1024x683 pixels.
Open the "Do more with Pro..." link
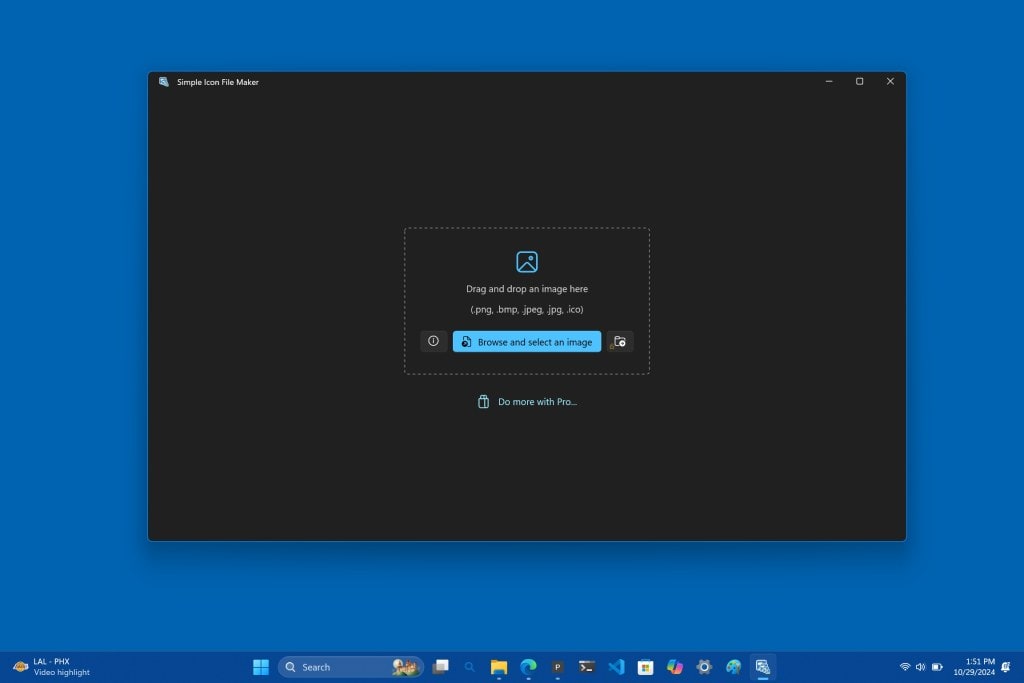pos(526,401)
